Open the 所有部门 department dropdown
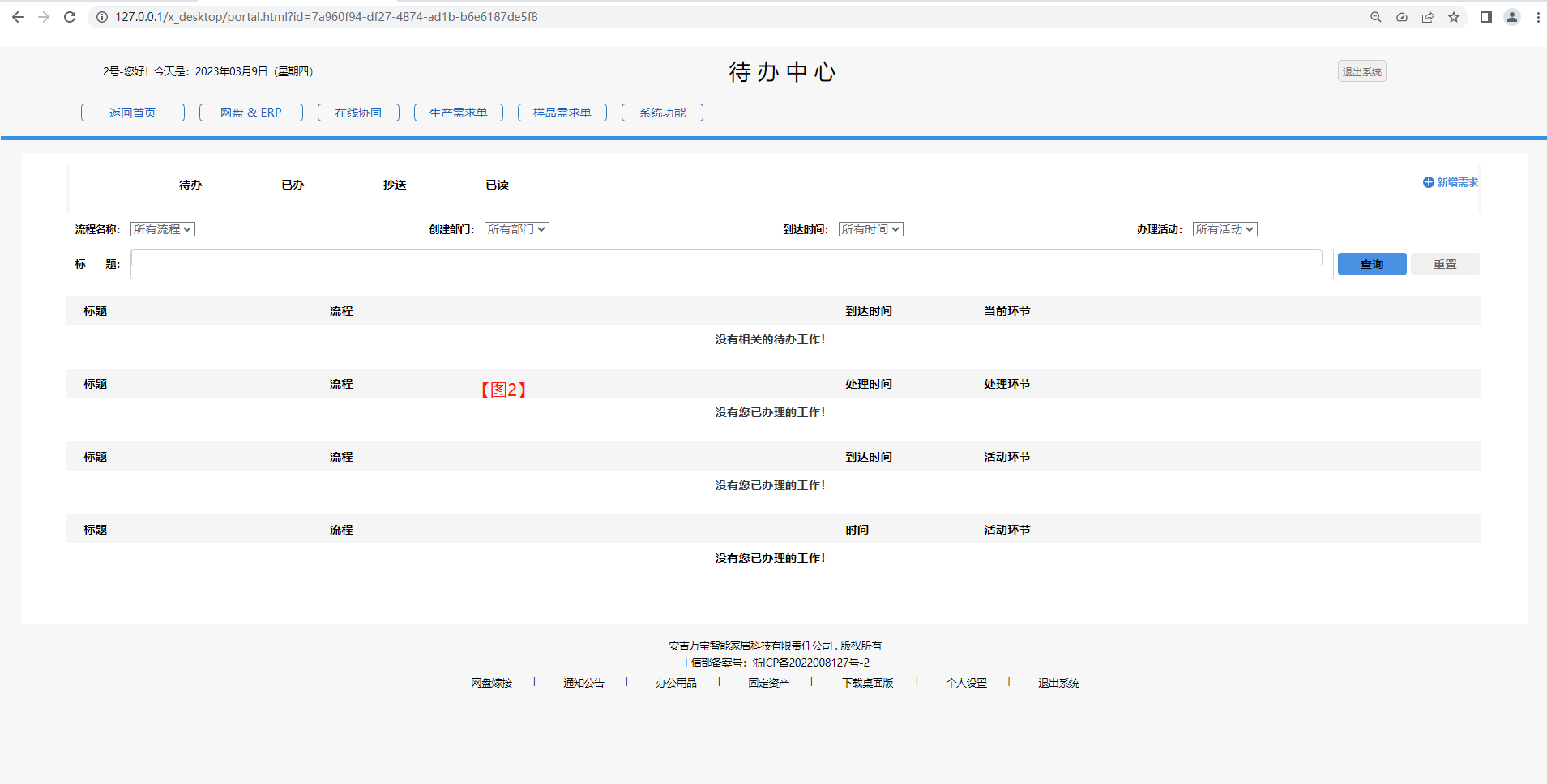This screenshot has height=784, width=1547. pos(516,229)
